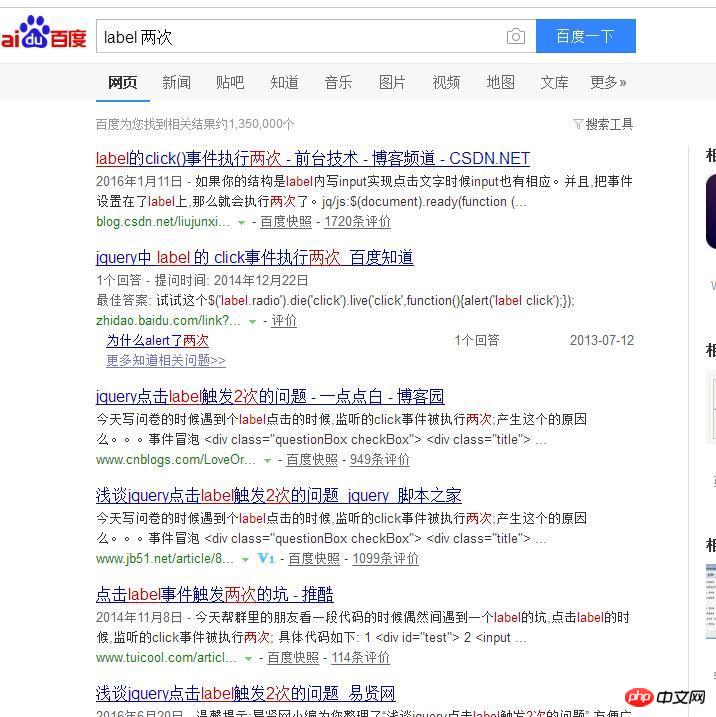Screen dimensions: 716x717
Task: Open the 脚本之家 '浅谈jquery点击label' result
Action: (279, 496)
